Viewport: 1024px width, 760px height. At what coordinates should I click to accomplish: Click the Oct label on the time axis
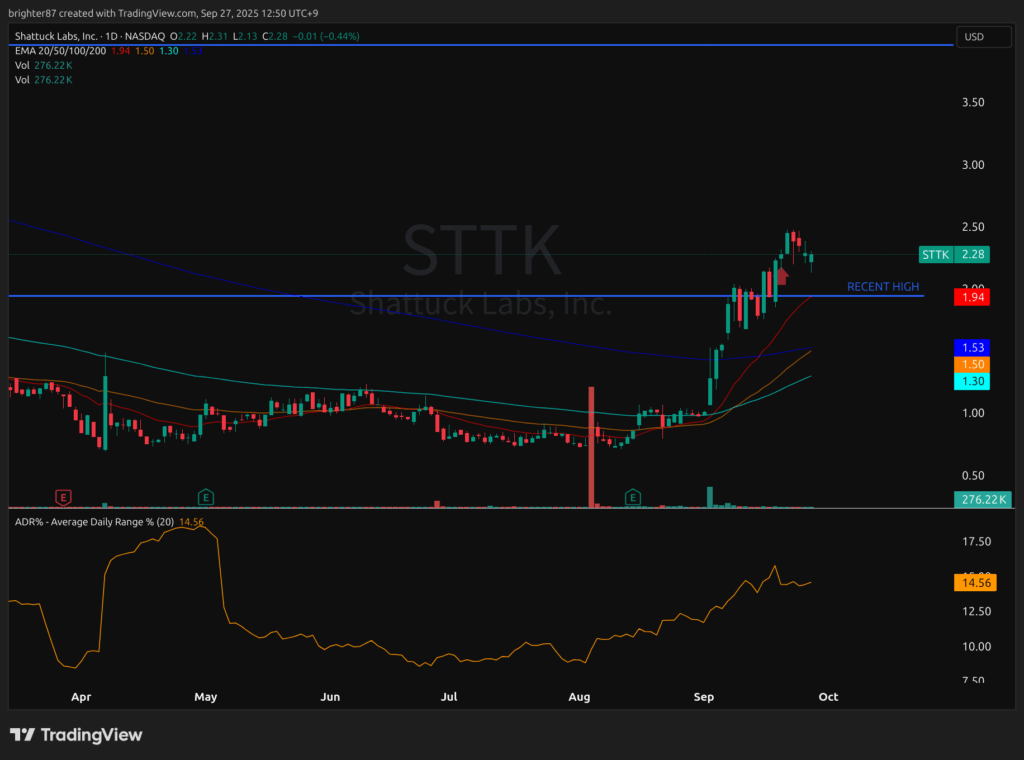point(828,697)
